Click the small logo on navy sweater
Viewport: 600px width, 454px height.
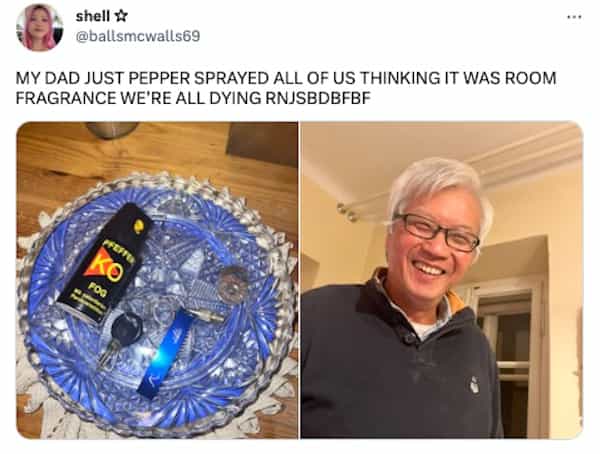click(474, 384)
